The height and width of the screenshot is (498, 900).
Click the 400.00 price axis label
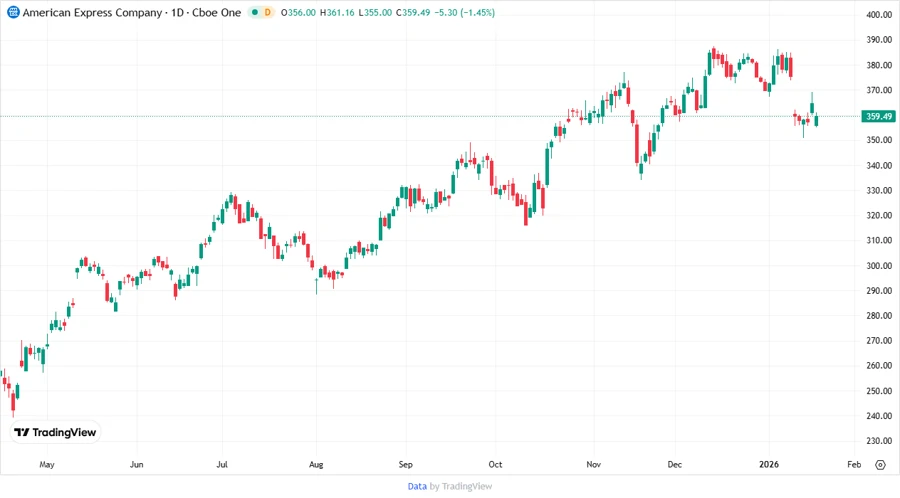tap(879, 15)
